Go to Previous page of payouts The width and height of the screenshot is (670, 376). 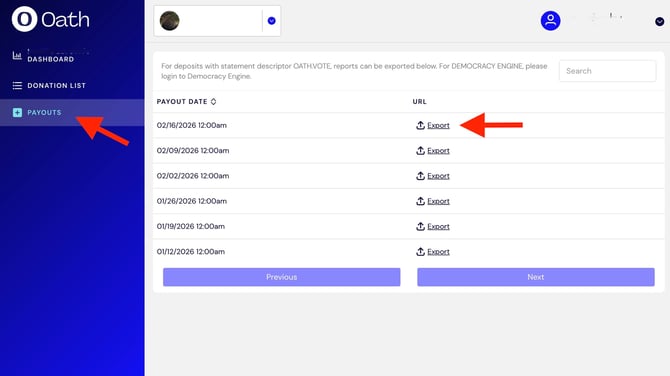(x=282, y=277)
